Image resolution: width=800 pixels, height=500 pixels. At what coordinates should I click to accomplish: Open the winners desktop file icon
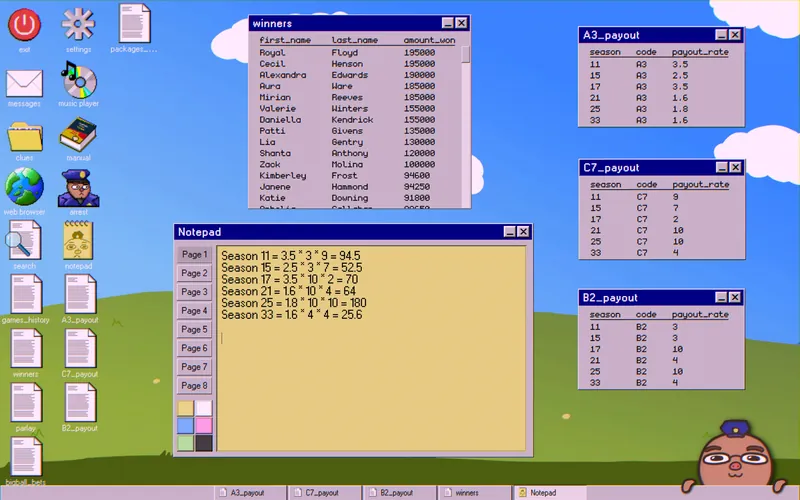tap(26, 348)
